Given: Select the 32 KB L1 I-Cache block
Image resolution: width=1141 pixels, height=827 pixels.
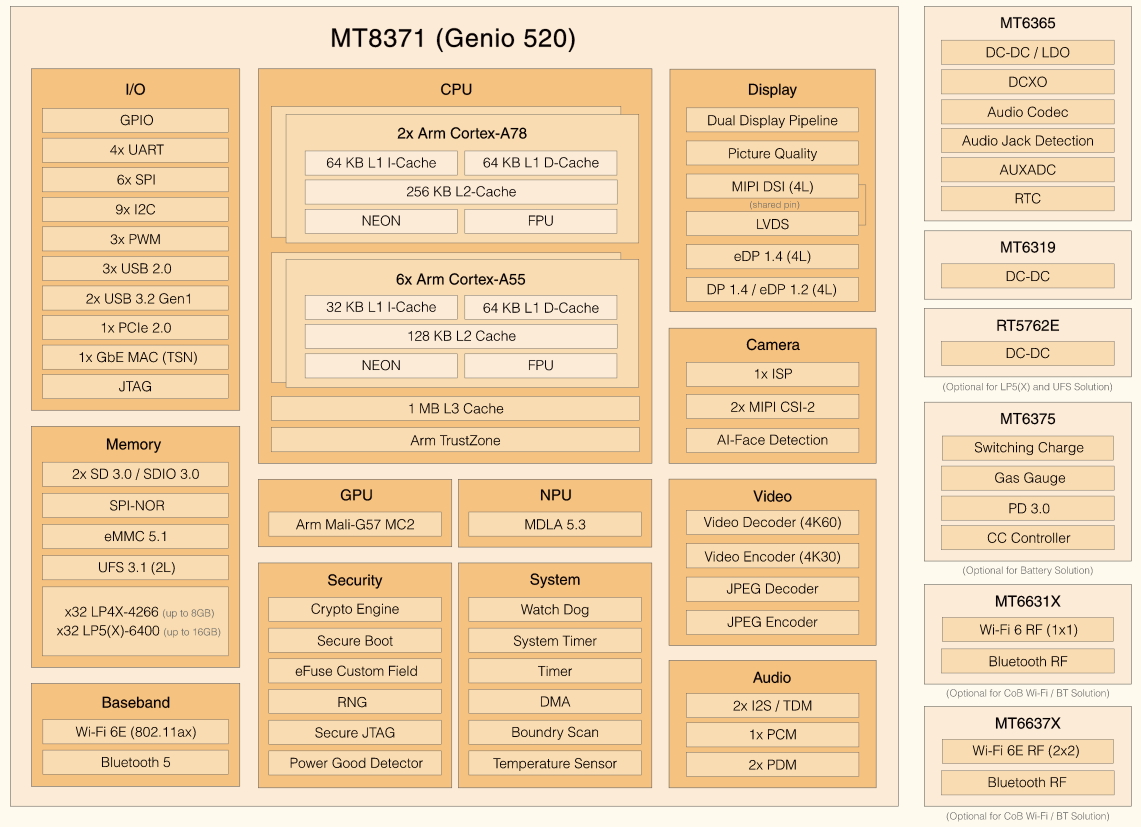Looking at the screenshot, I should tap(381, 307).
